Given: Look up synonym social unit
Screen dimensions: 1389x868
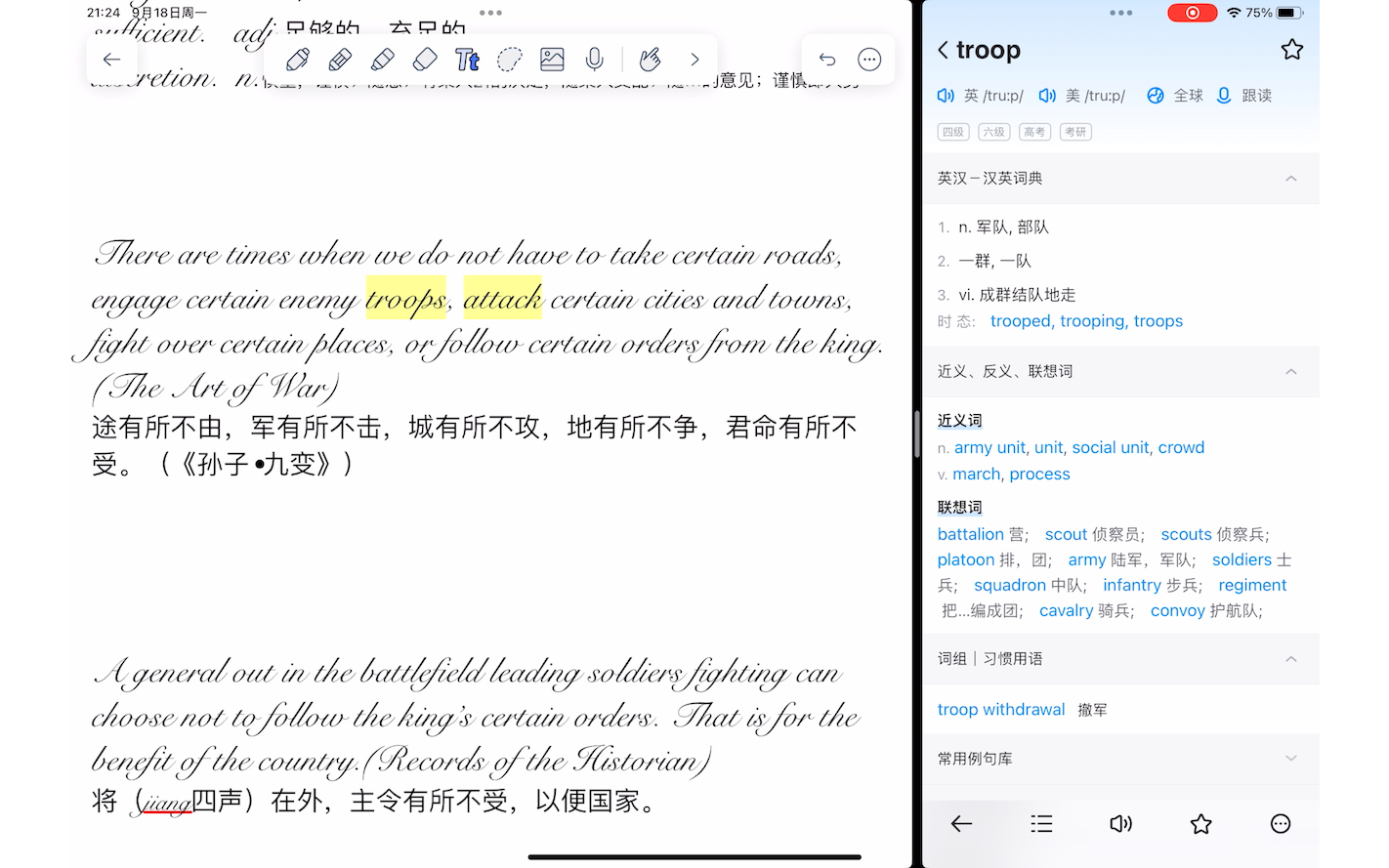Looking at the screenshot, I should tap(1111, 448).
